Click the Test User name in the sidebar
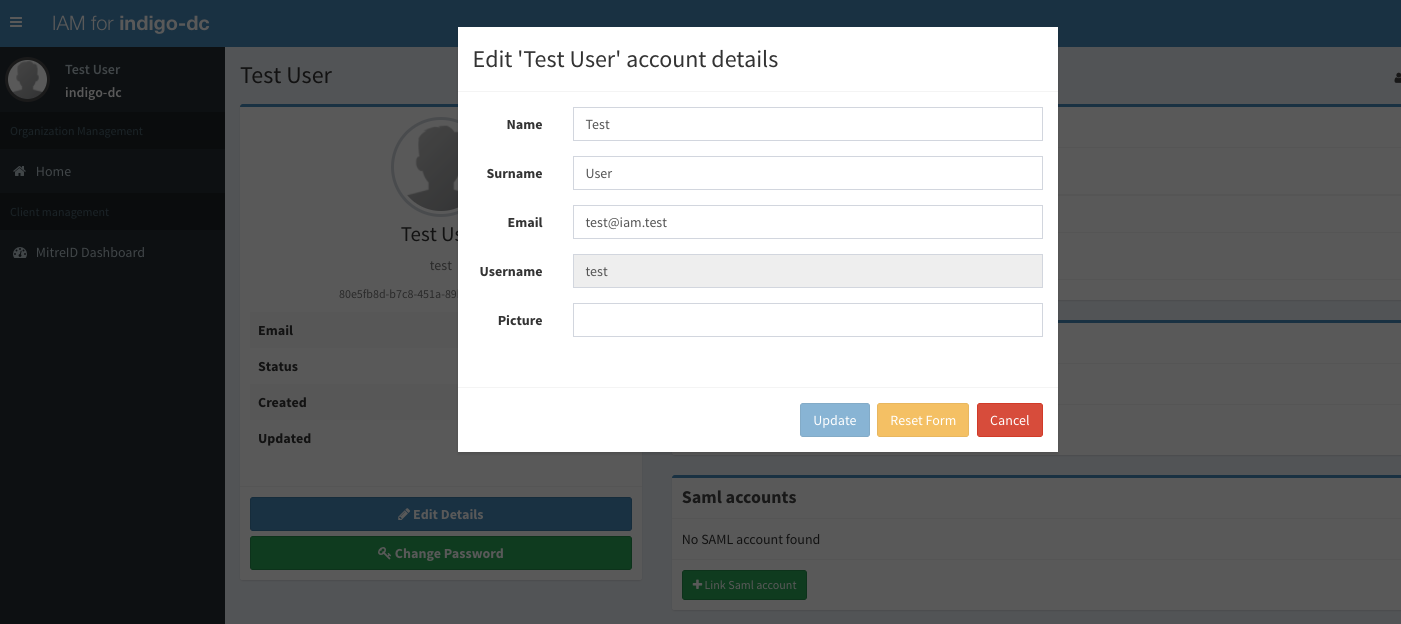 92,70
